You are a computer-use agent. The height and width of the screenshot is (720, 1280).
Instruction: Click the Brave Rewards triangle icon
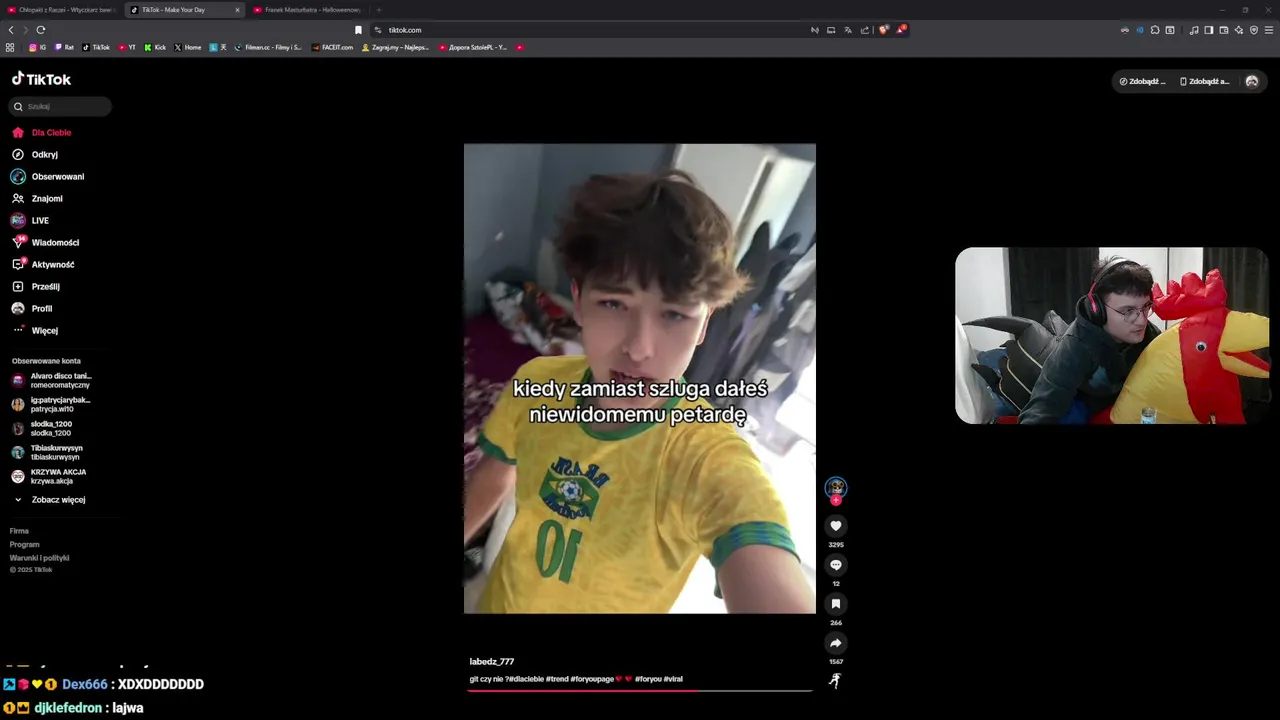[x=900, y=30]
